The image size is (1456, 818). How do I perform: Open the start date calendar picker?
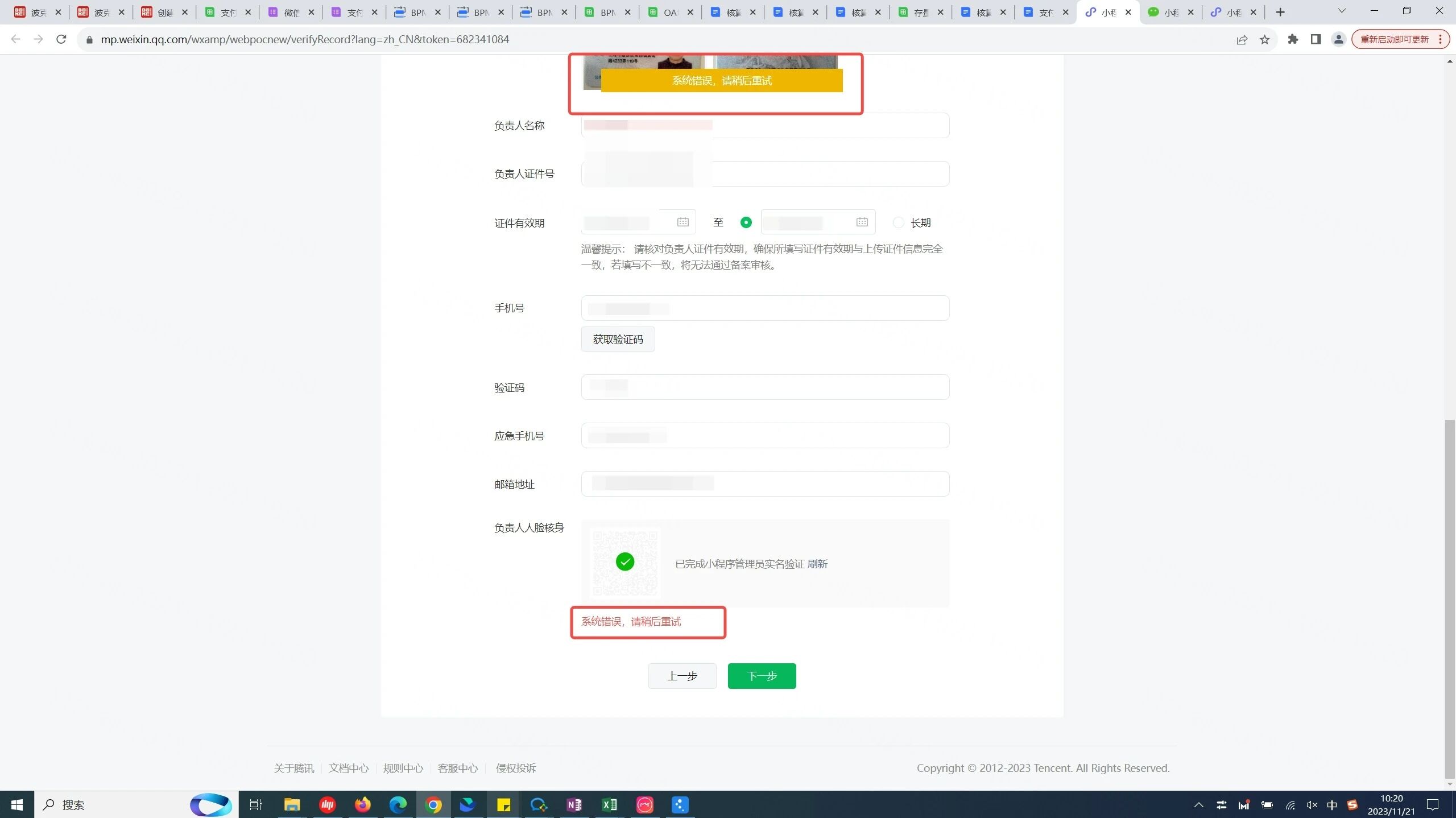click(x=682, y=222)
